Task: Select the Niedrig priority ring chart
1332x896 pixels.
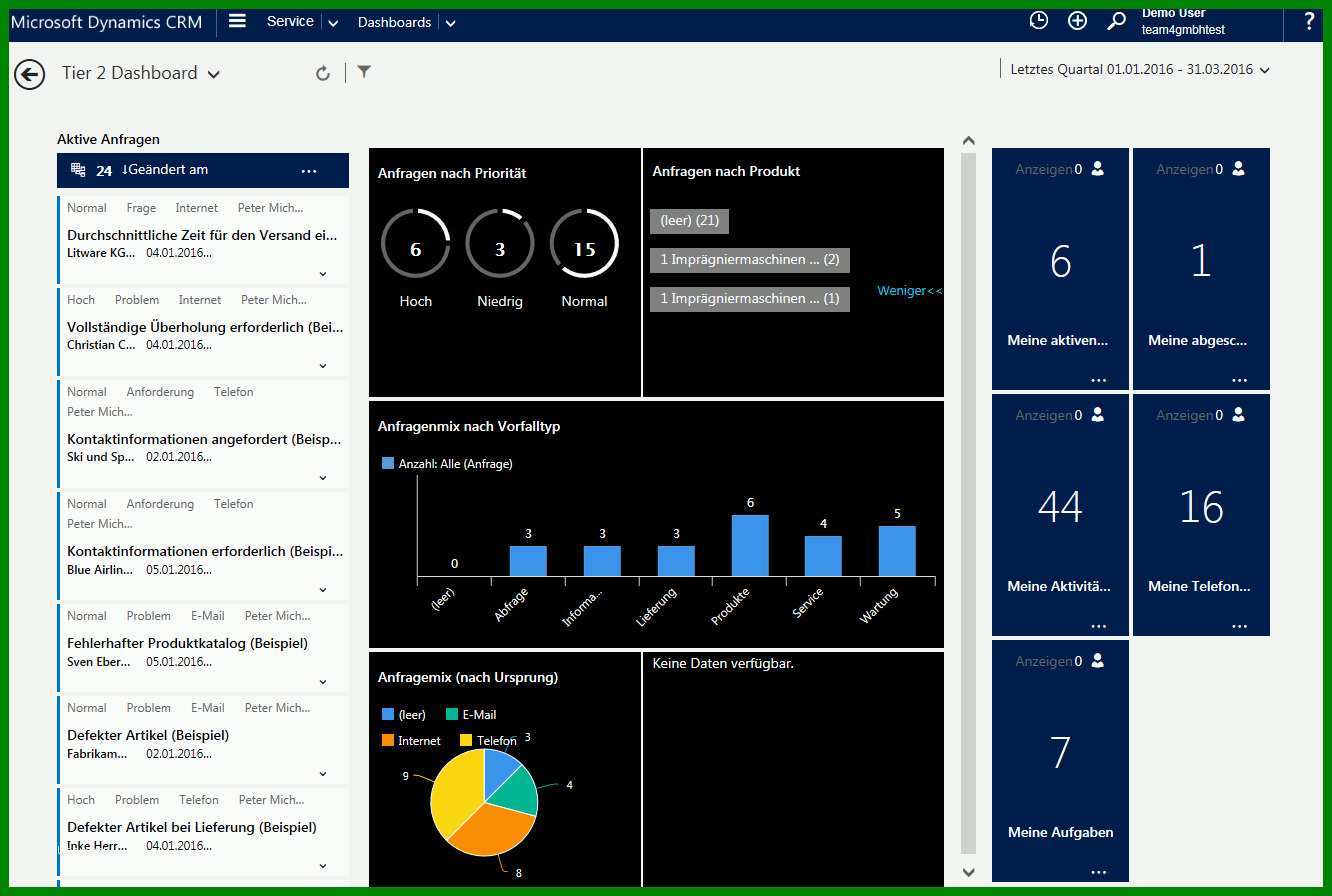Action: [500, 243]
